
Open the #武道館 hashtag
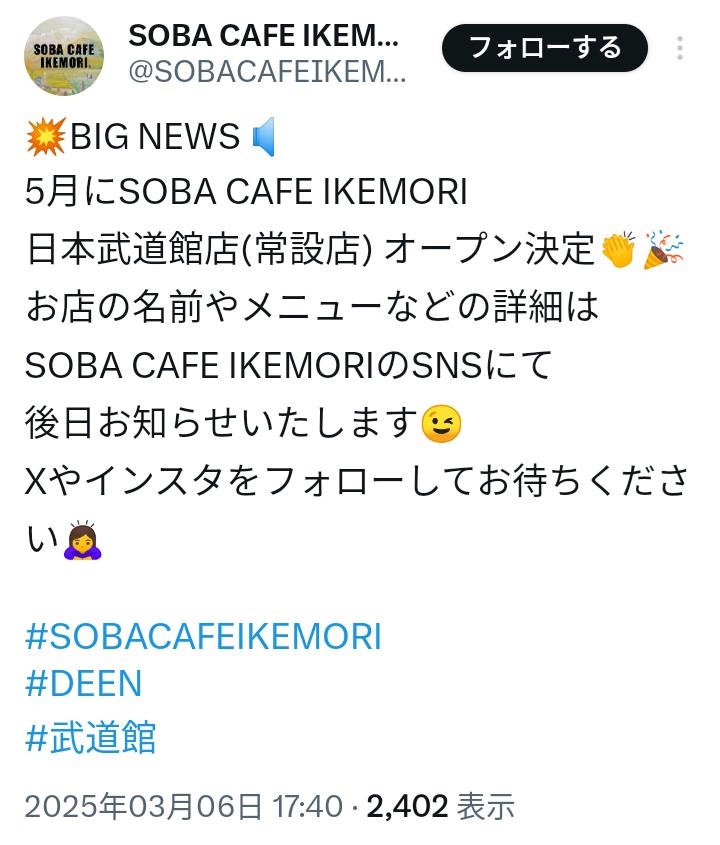point(91,737)
